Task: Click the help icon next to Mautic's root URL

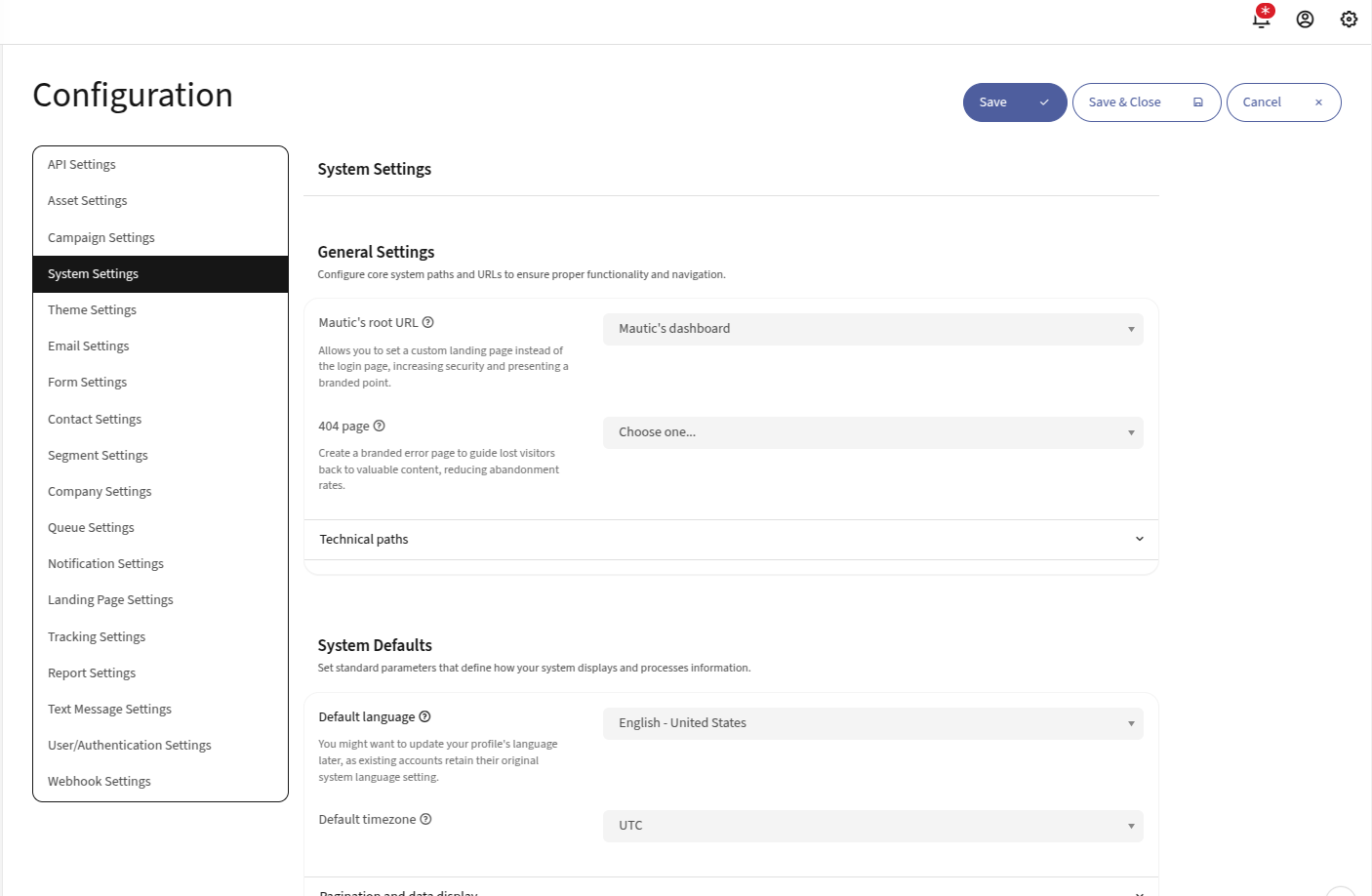Action: tap(429, 321)
